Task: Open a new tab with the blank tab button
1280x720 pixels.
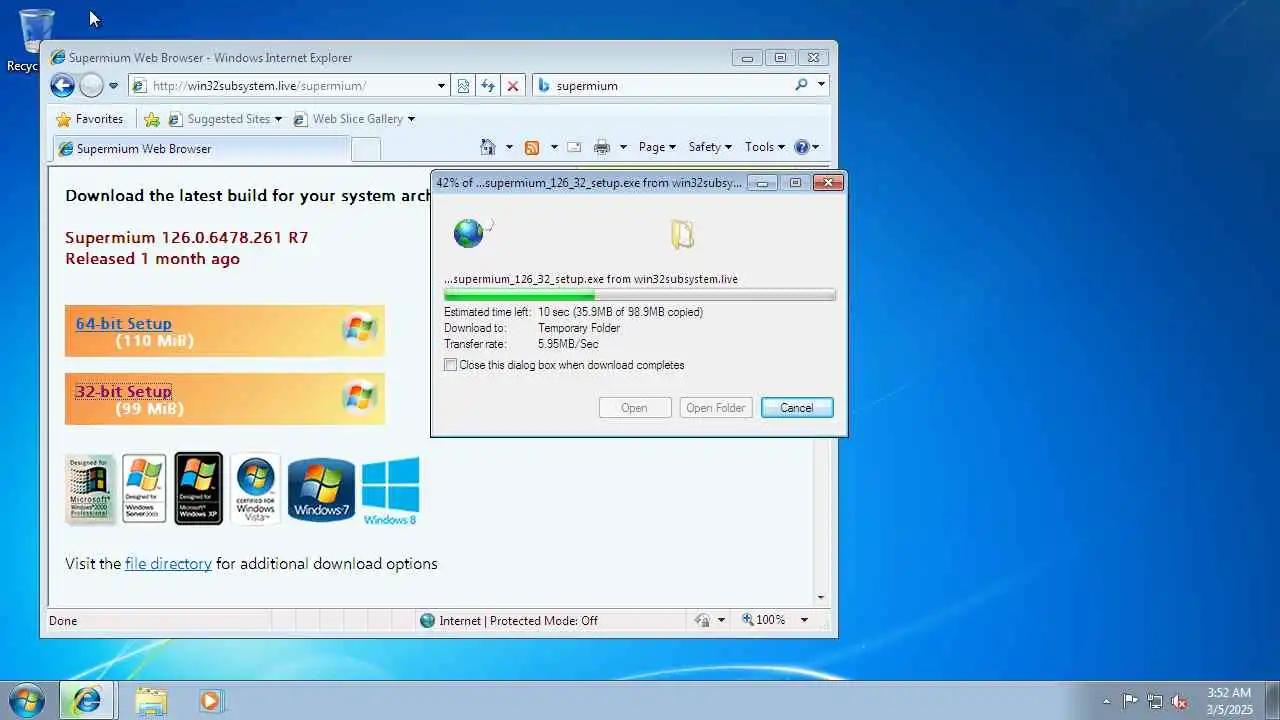Action: coord(366,149)
